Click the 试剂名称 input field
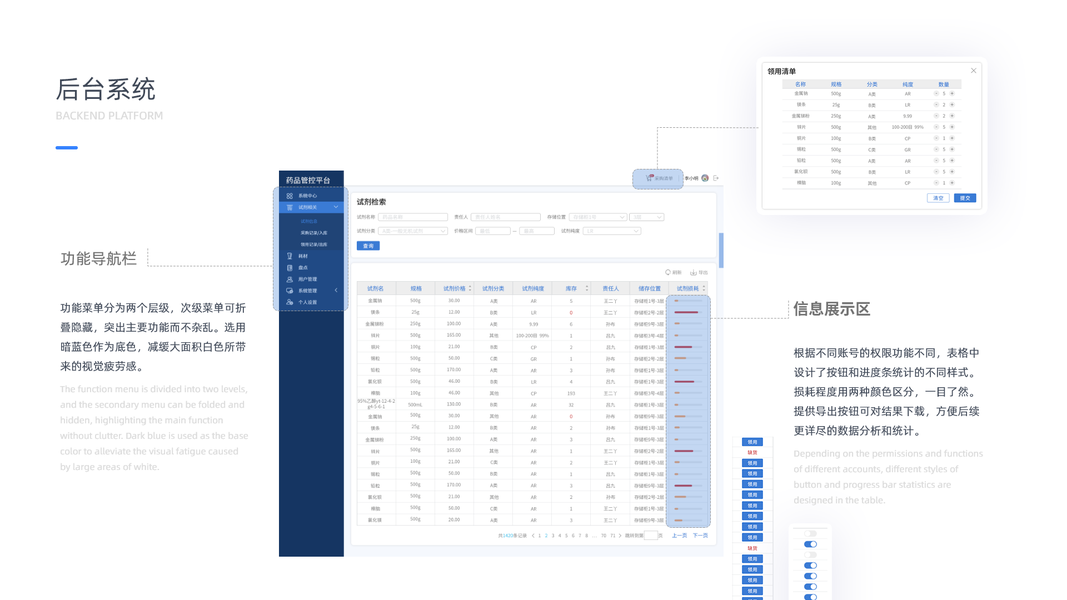 tap(413, 217)
